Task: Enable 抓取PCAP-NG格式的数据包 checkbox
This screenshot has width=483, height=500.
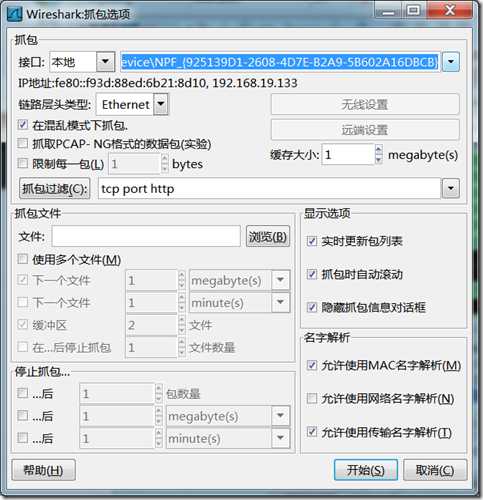Action: click(23, 144)
